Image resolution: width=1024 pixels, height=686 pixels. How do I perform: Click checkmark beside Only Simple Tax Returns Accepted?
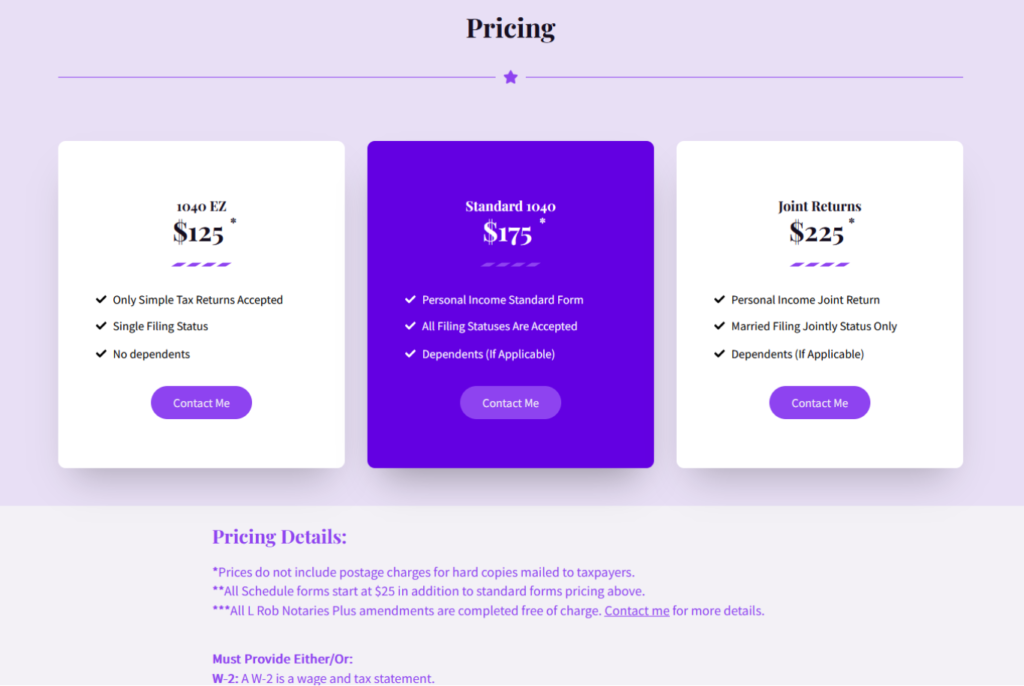point(101,299)
